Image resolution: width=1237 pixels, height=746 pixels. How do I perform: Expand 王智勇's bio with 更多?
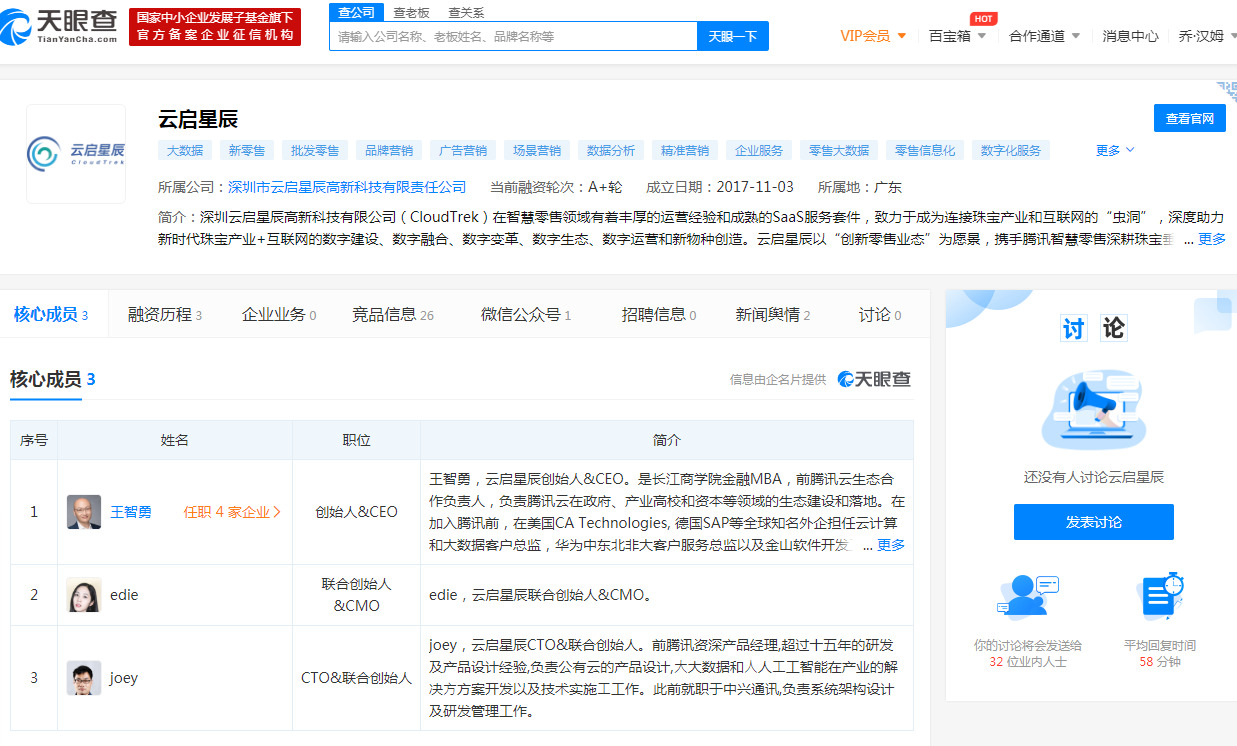891,545
